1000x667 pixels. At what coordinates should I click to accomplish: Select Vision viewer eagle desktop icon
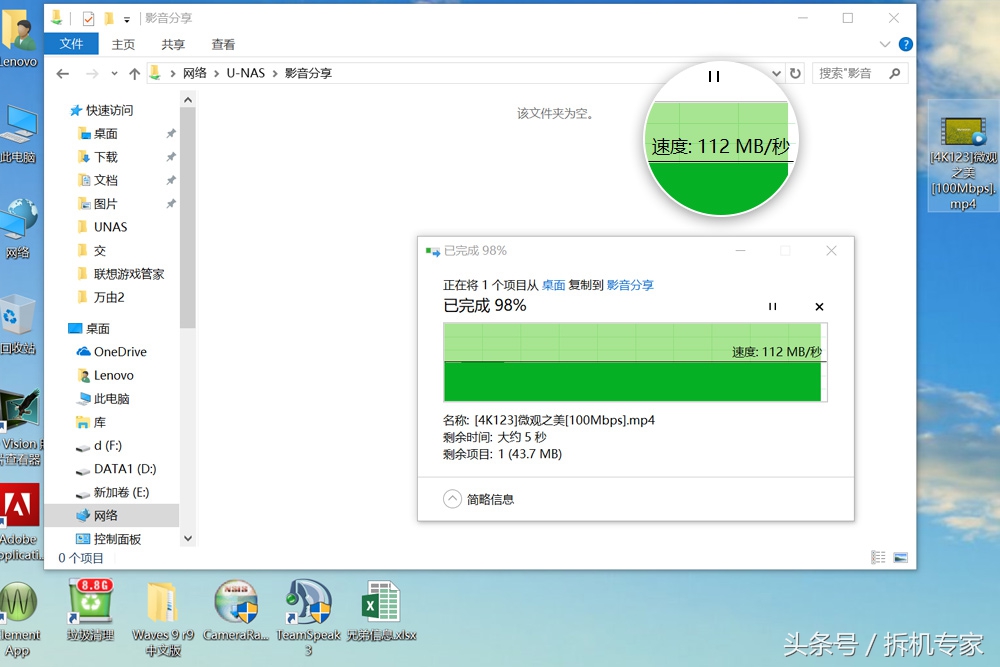(x=20, y=427)
